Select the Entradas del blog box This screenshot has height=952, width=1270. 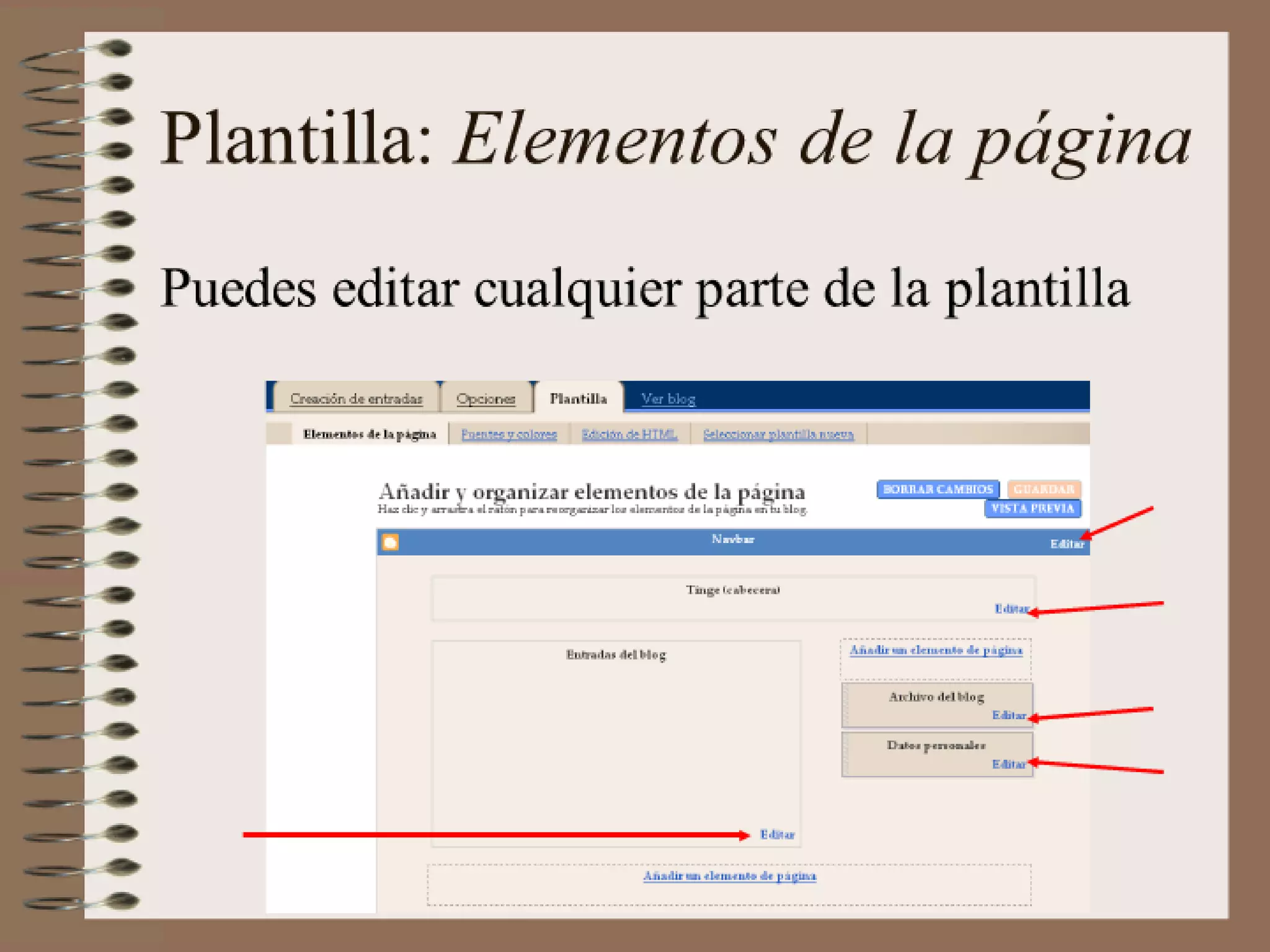[x=616, y=744]
